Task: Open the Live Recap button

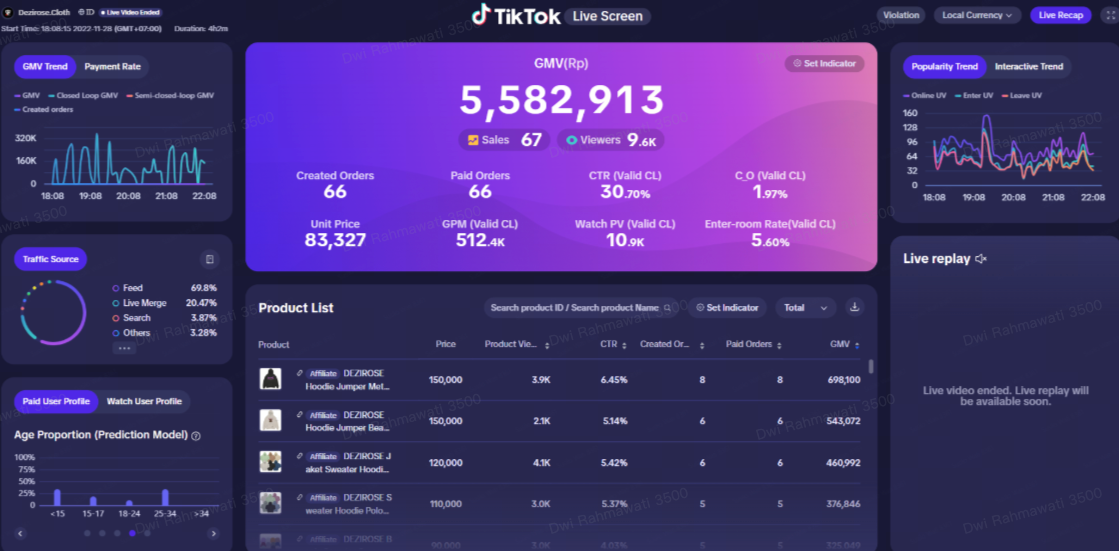Action: pyautogui.click(x=1061, y=15)
